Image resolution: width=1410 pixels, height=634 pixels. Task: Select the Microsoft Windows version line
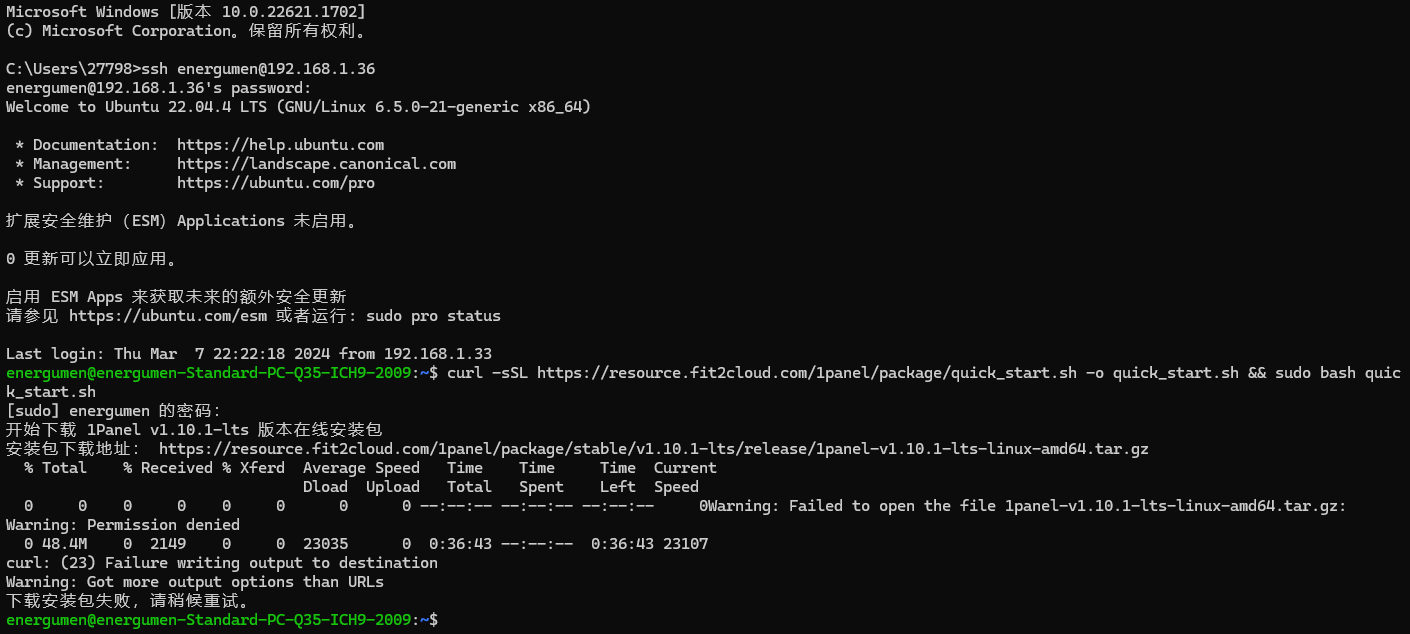pyautogui.click(x=186, y=12)
